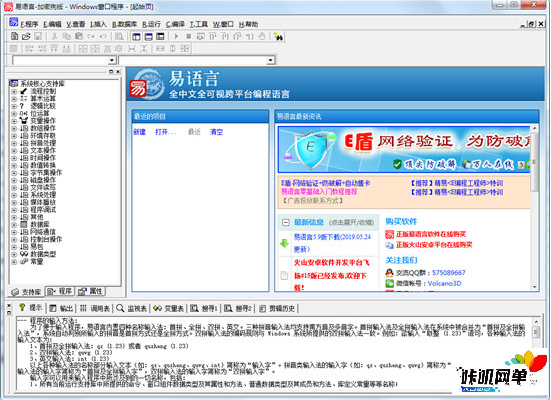The image size is (551, 400).
Task: Click the 易语言 app icon left of 程序 menu
Action: [x=14, y=22]
